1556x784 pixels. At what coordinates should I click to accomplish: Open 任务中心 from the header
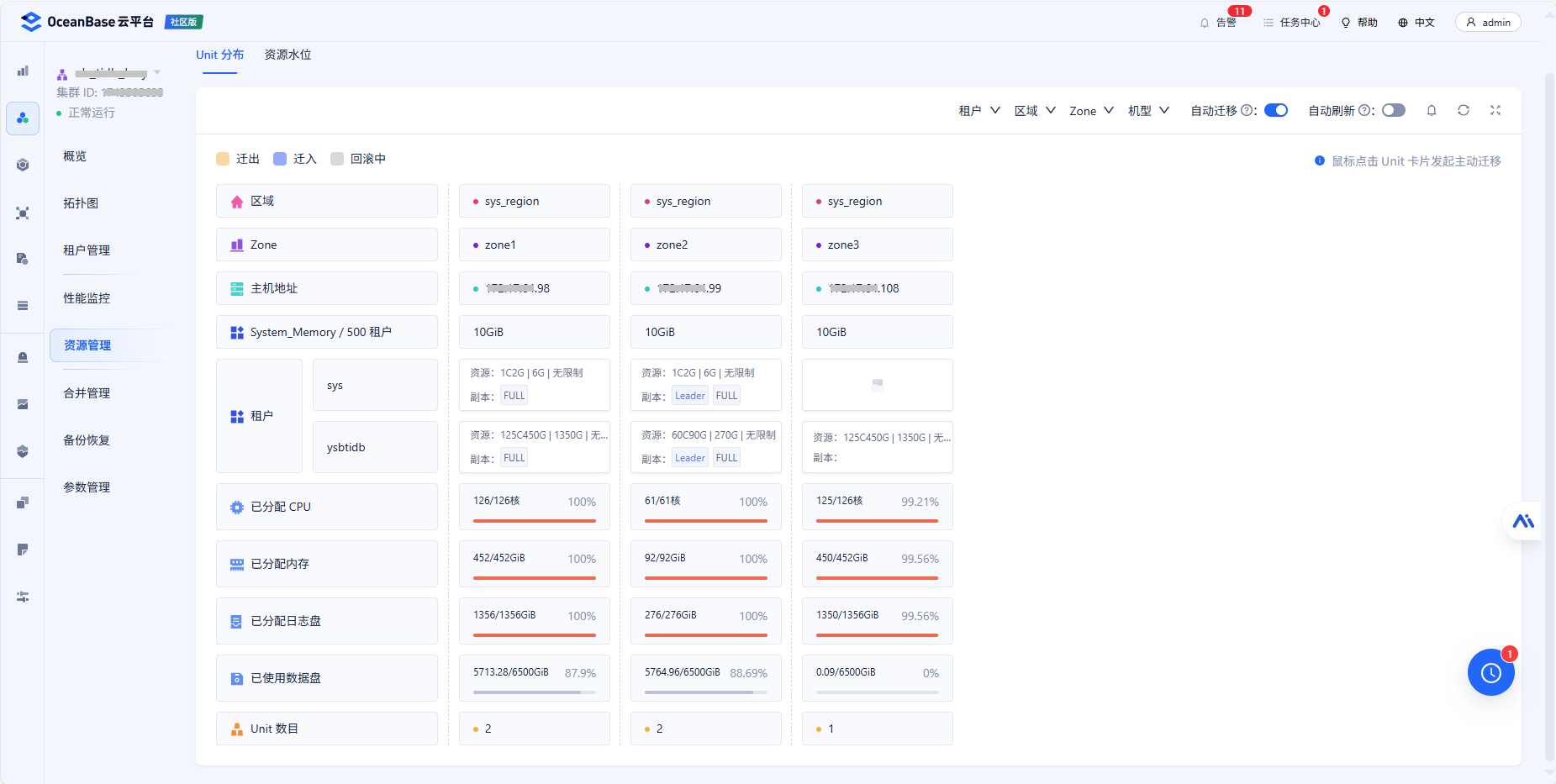[1292, 23]
